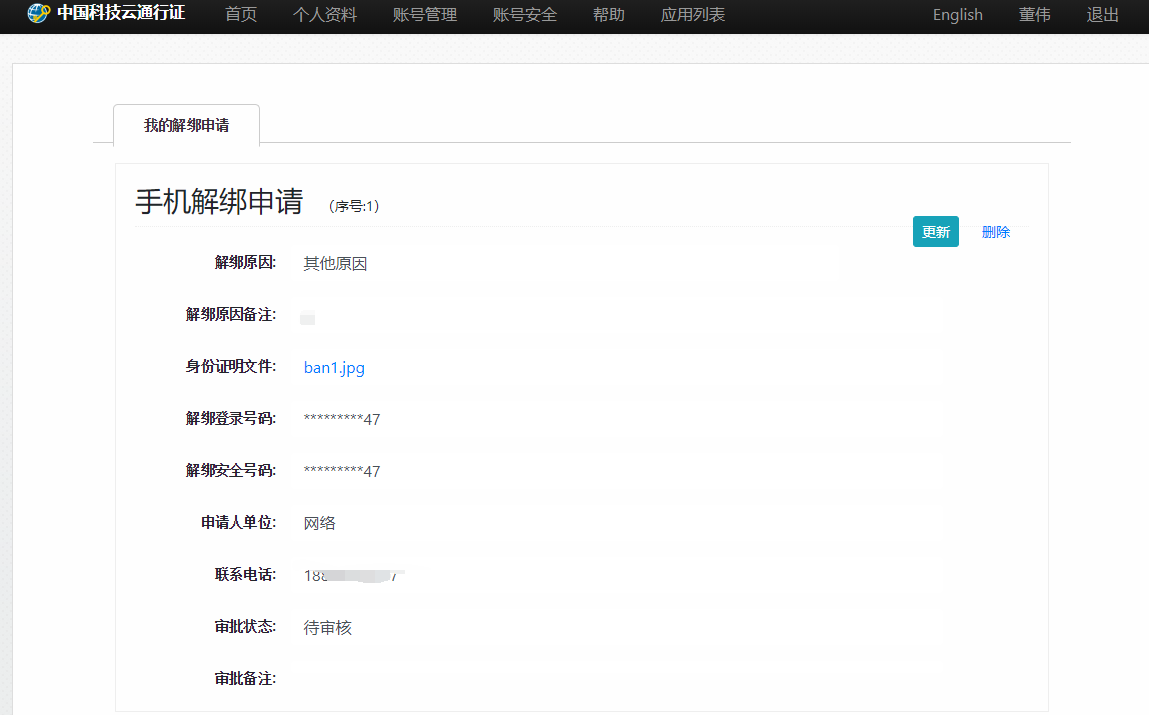
Task: Click the 董伟 username in header
Action: click(x=1034, y=15)
